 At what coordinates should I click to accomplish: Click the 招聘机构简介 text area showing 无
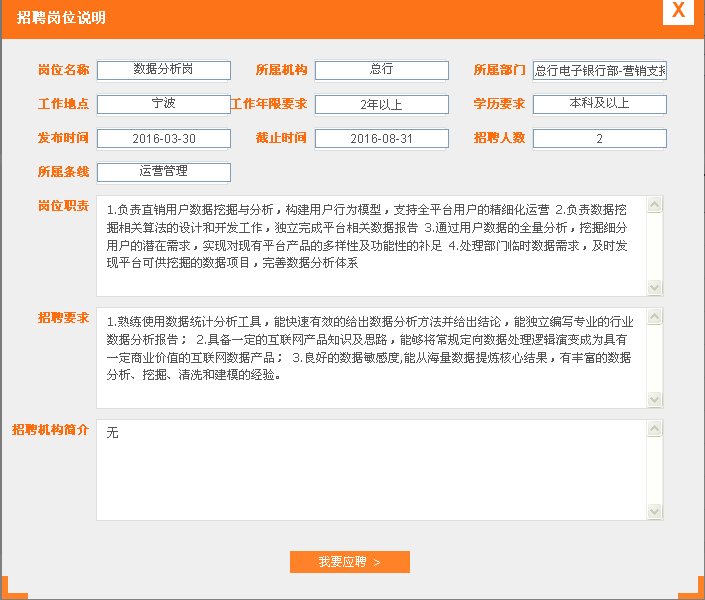(x=370, y=470)
